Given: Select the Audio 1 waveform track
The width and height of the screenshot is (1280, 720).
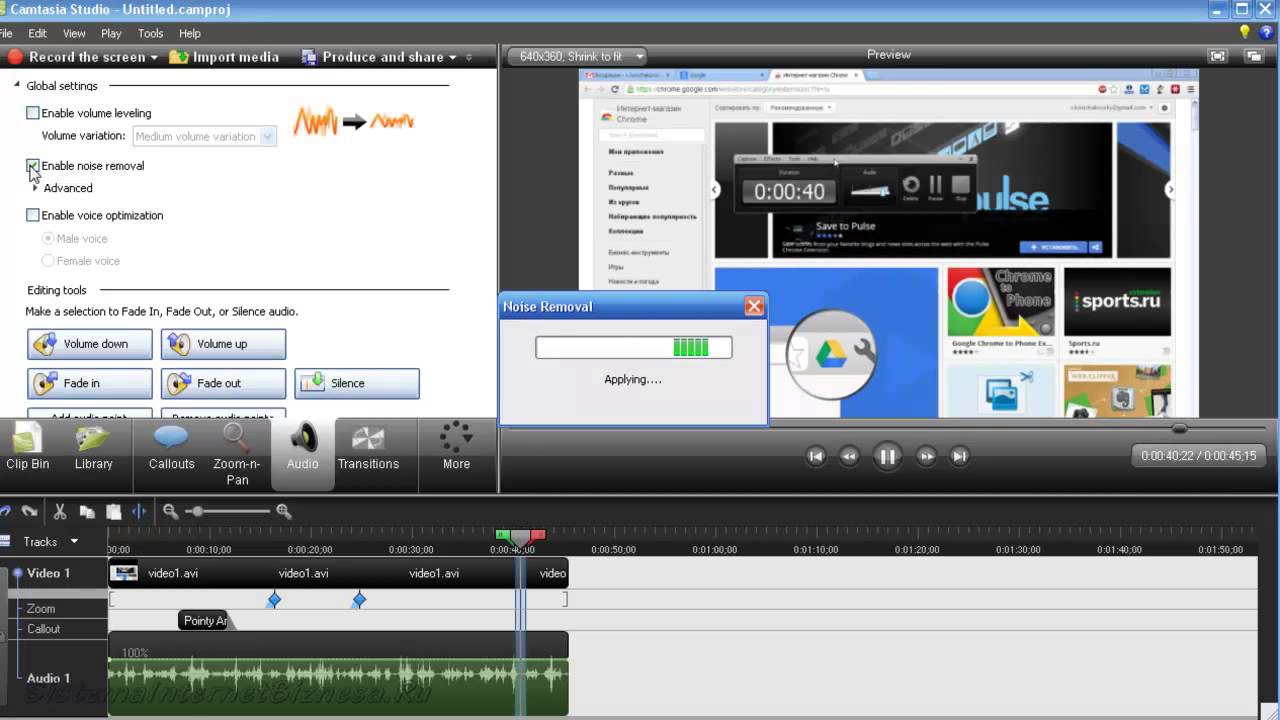Looking at the screenshot, I should click(338, 674).
